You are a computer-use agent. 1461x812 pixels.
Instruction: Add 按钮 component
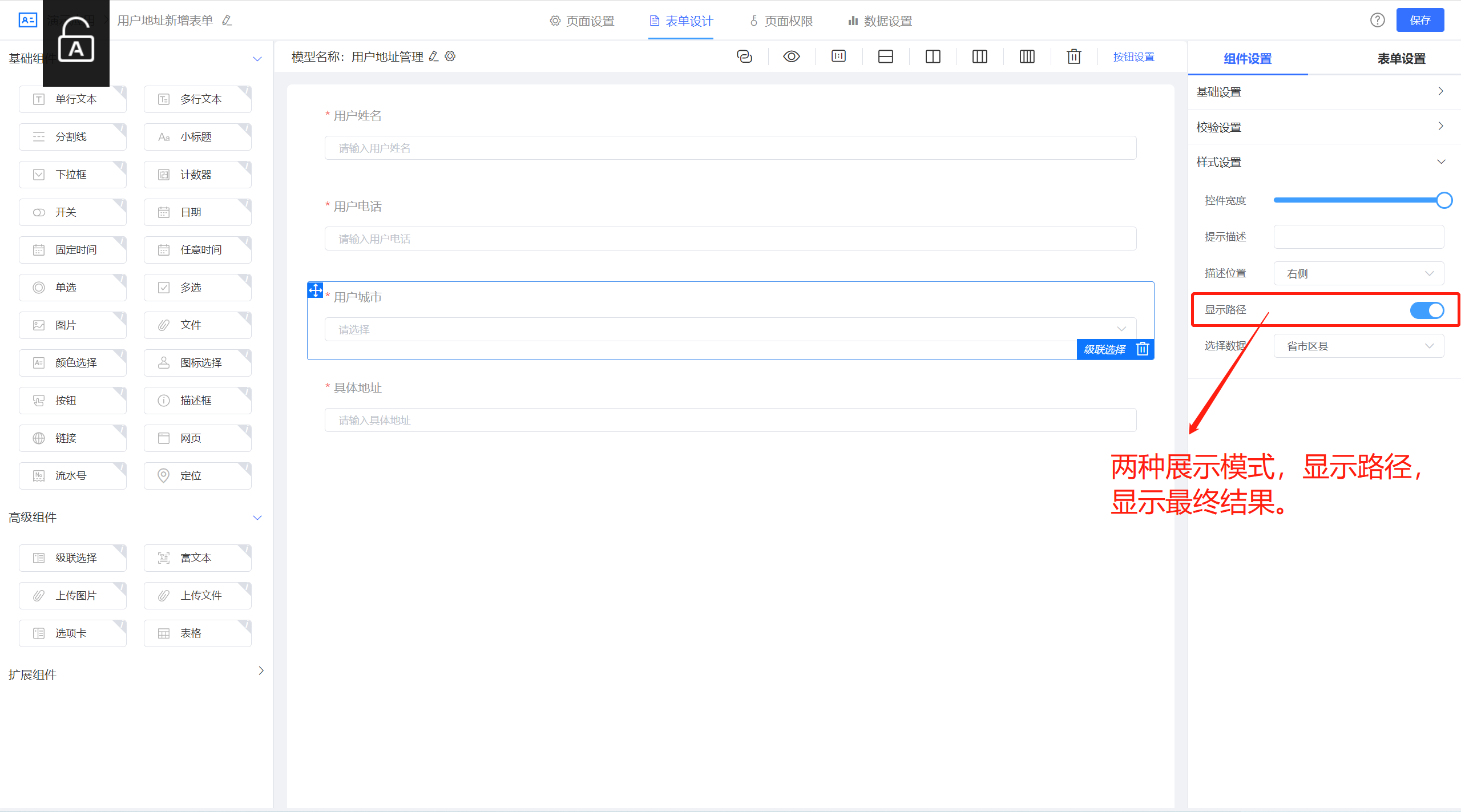tap(72, 401)
